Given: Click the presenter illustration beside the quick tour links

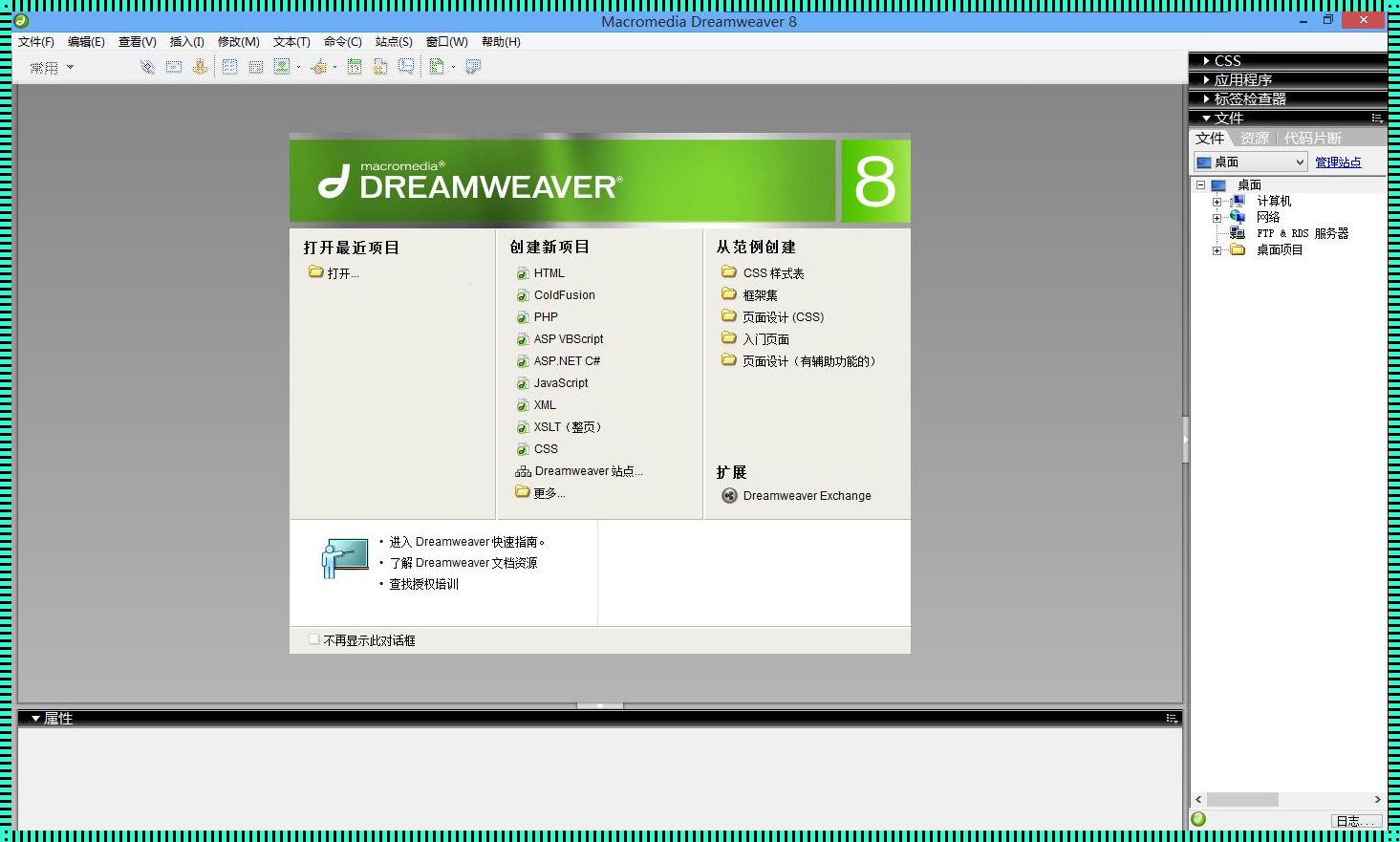Looking at the screenshot, I should tap(344, 558).
